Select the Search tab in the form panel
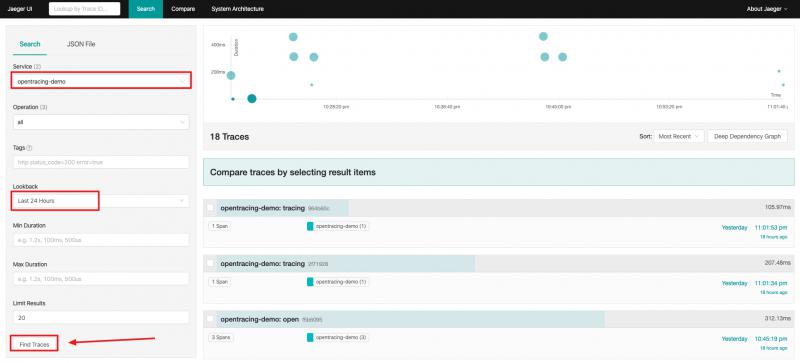The height and width of the screenshot is (363, 800). click(30, 44)
